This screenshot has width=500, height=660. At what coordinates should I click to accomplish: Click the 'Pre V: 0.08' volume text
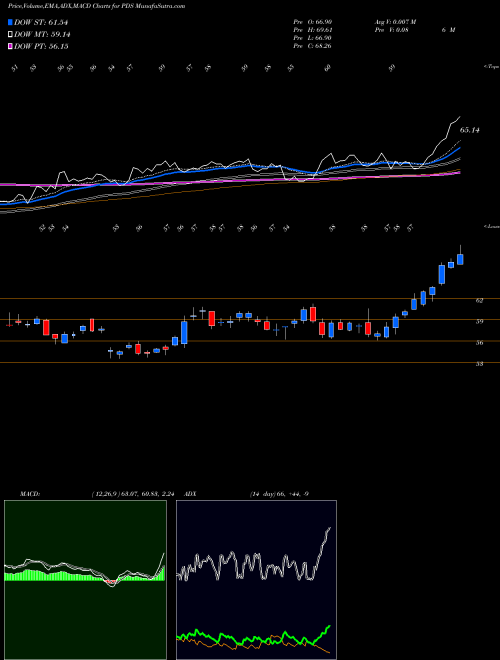pyautogui.click(x=391, y=30)
